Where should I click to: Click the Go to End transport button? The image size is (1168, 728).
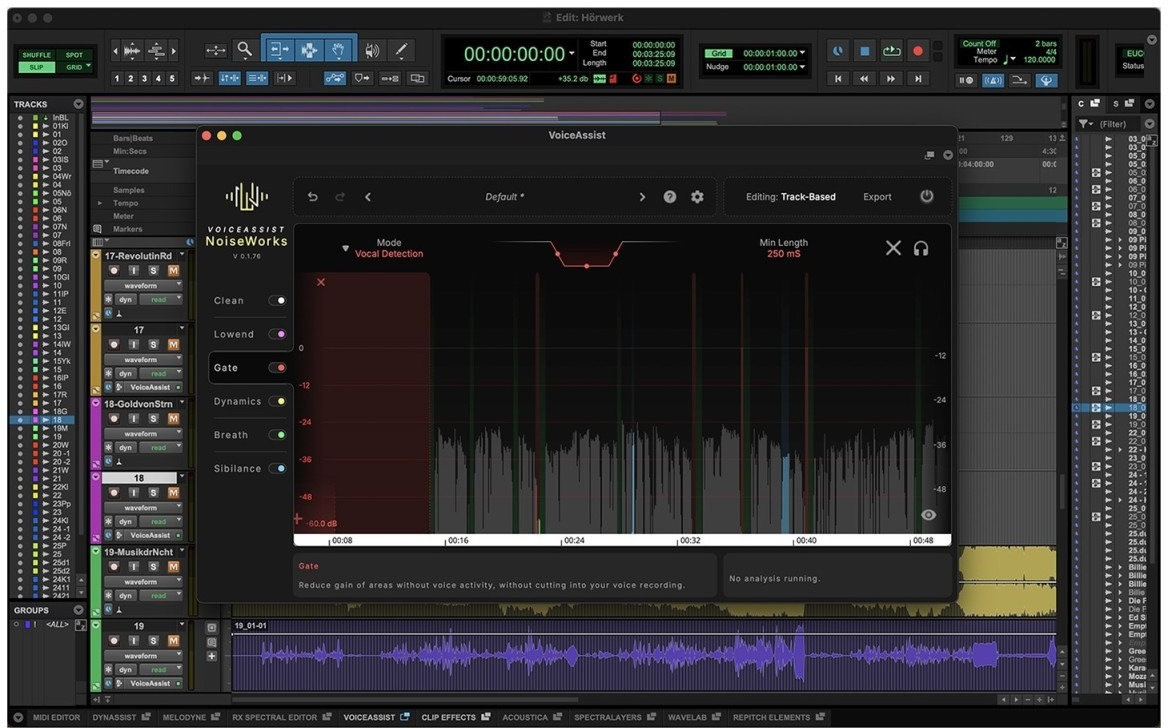(918, 78)
